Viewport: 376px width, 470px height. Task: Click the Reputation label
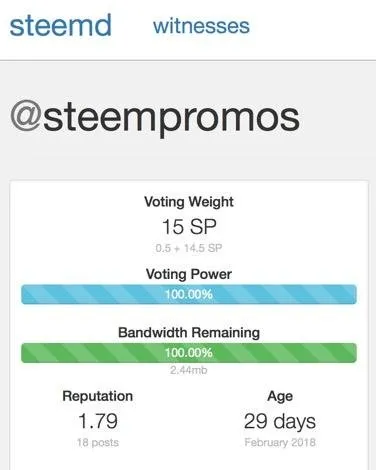coord(98,396)
